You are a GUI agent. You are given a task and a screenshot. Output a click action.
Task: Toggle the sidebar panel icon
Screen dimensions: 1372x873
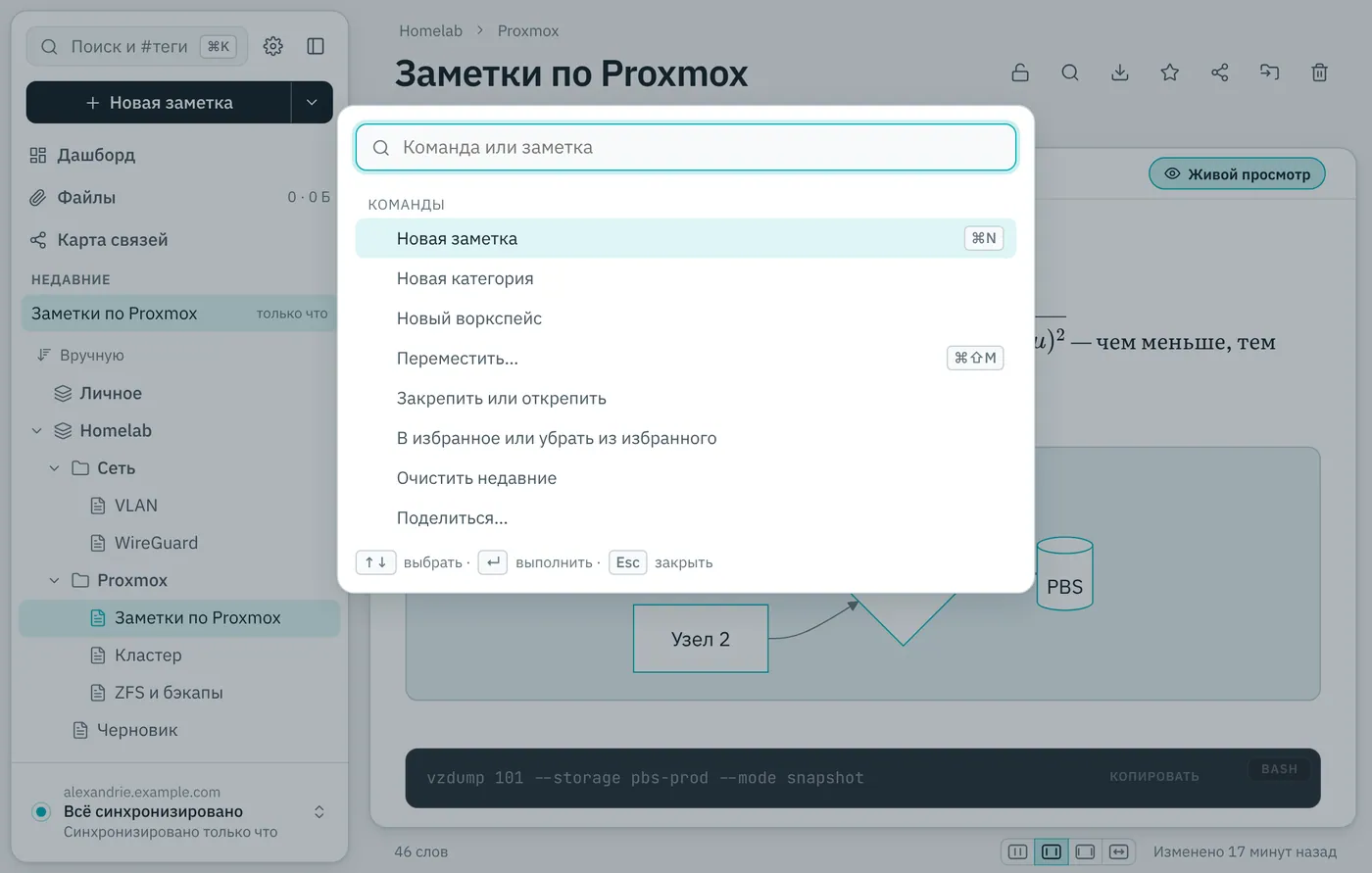[316, 46]
